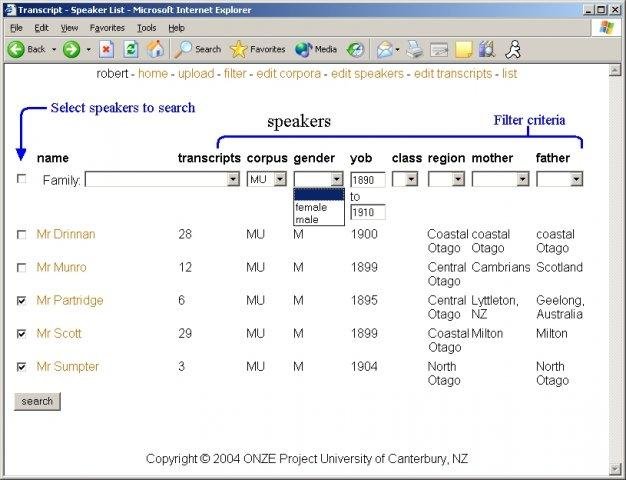Open the Mr Partridge speaker link

point(70,300)
